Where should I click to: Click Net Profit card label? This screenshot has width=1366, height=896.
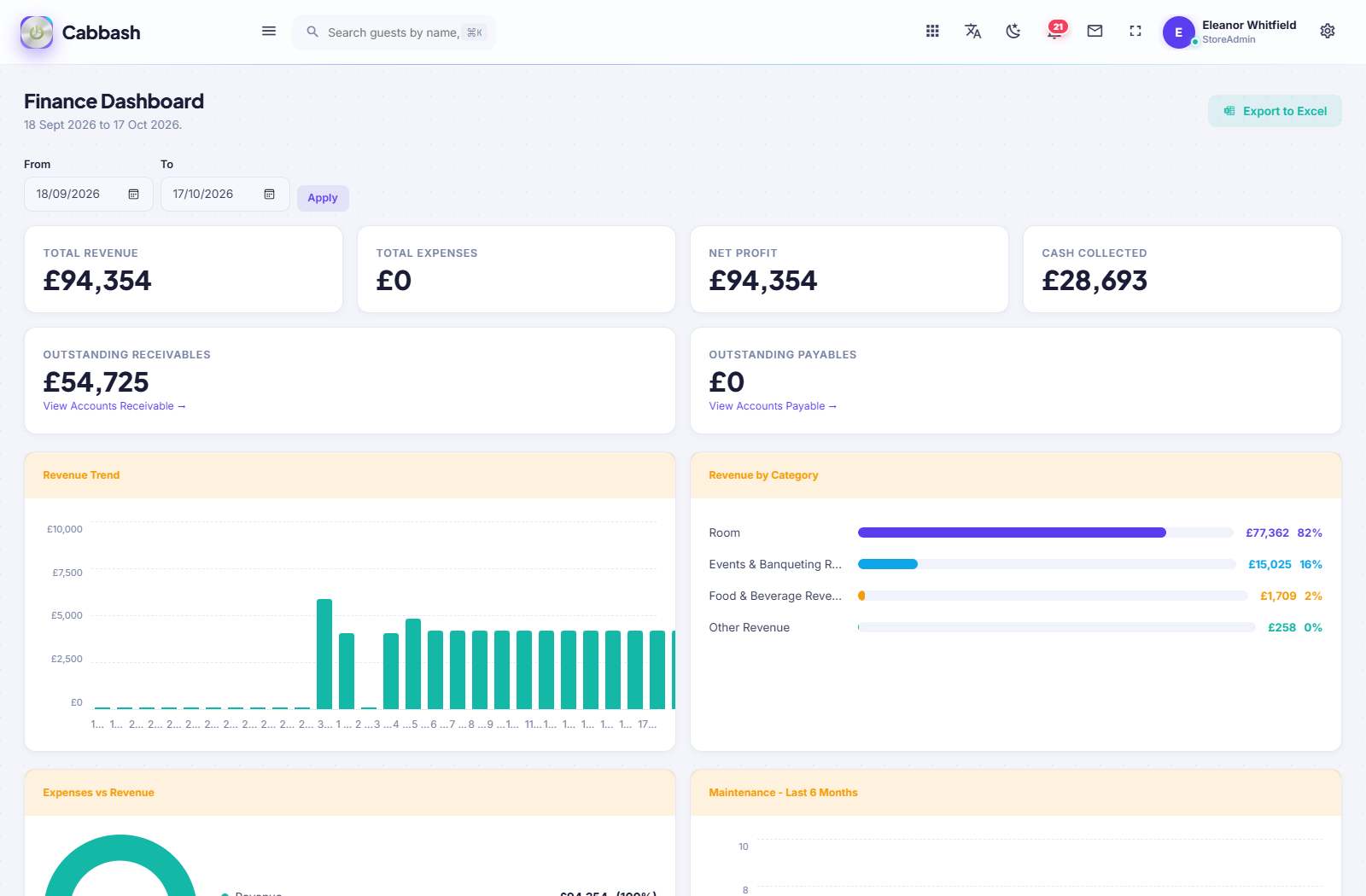click(x=743, y=253)
